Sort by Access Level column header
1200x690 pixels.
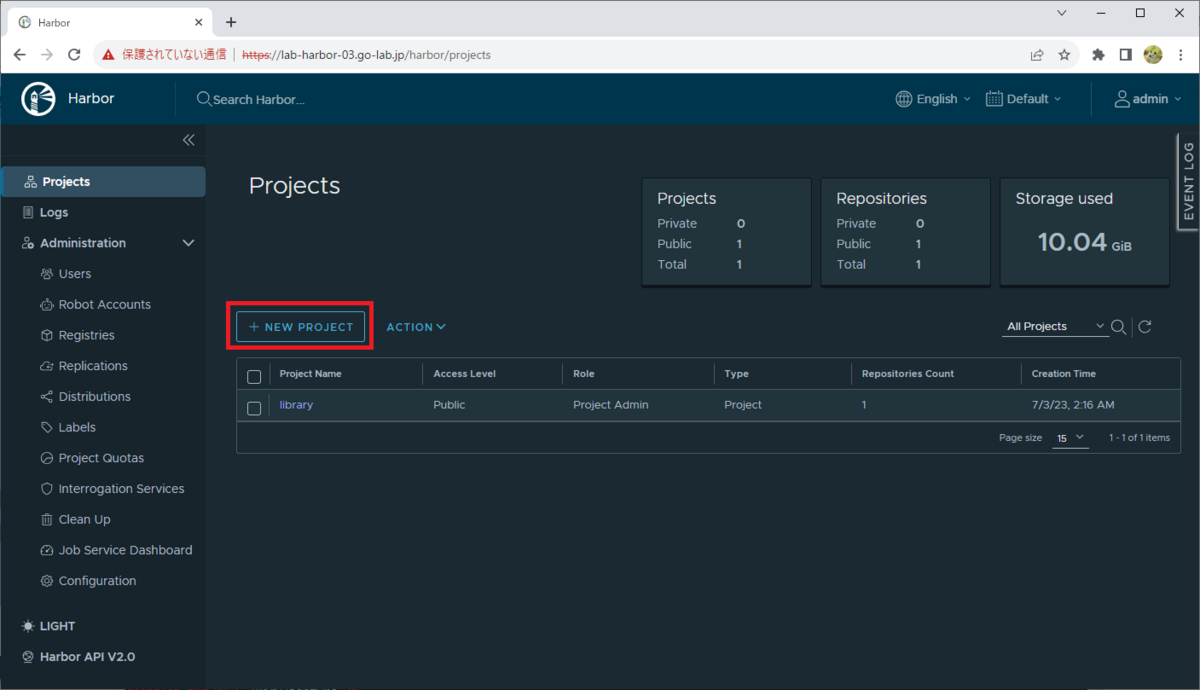[x=464, y=374]
